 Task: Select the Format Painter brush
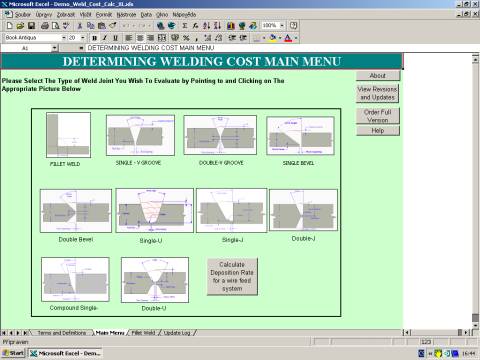coord(113,26)
